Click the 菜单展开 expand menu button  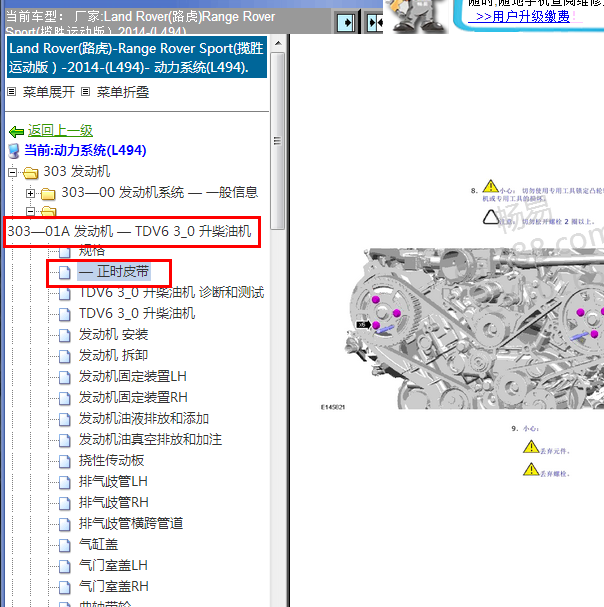(x=48, y=92)
